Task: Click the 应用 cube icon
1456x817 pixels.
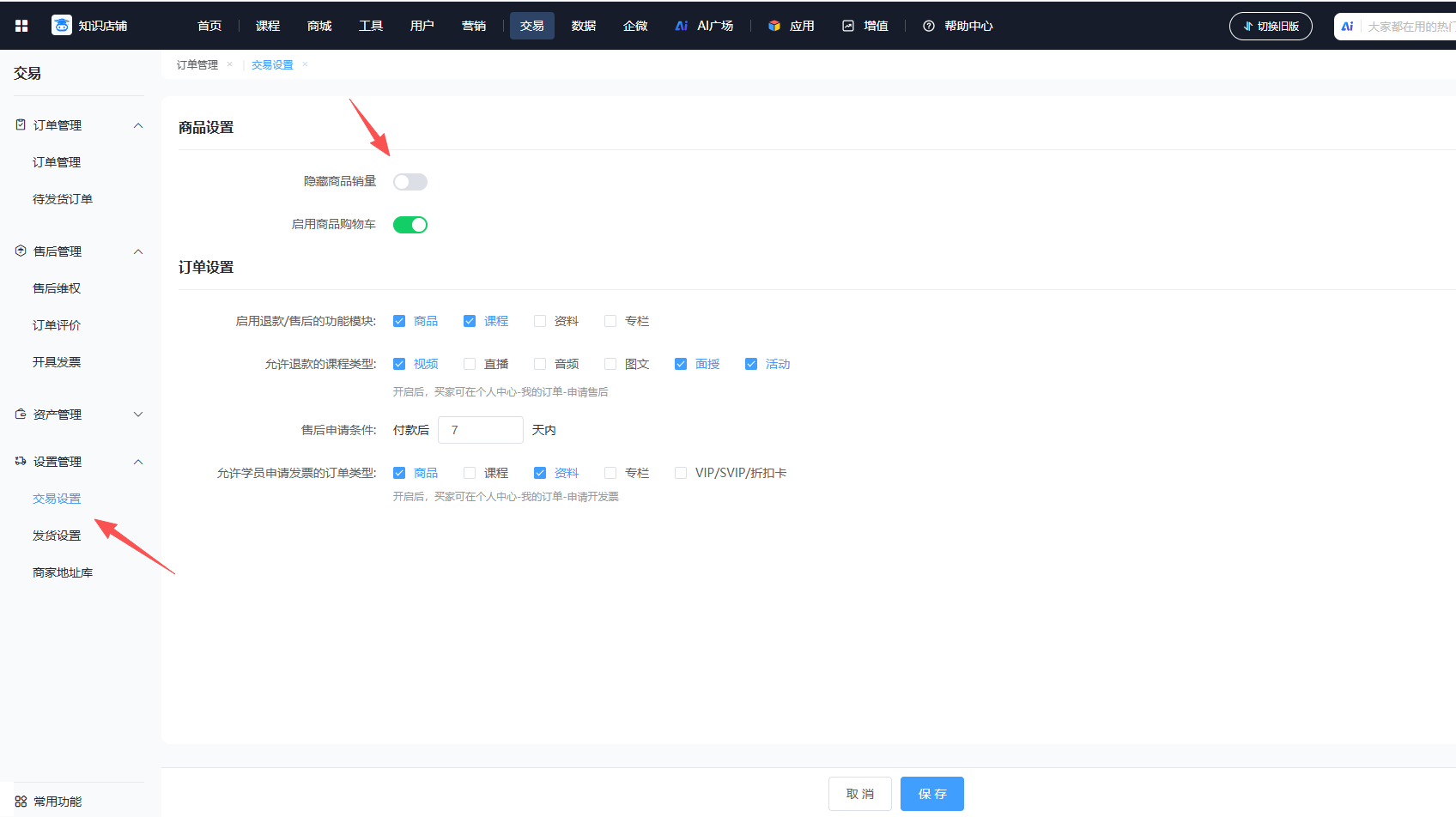Action: (x=774, y=26)
